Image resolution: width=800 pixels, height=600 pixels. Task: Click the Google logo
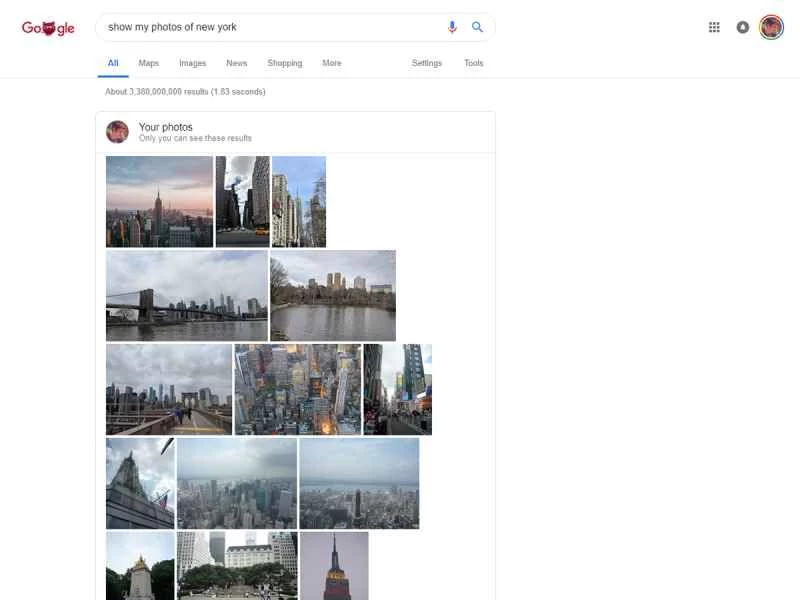pyautogui.click(x=46, y=27)
